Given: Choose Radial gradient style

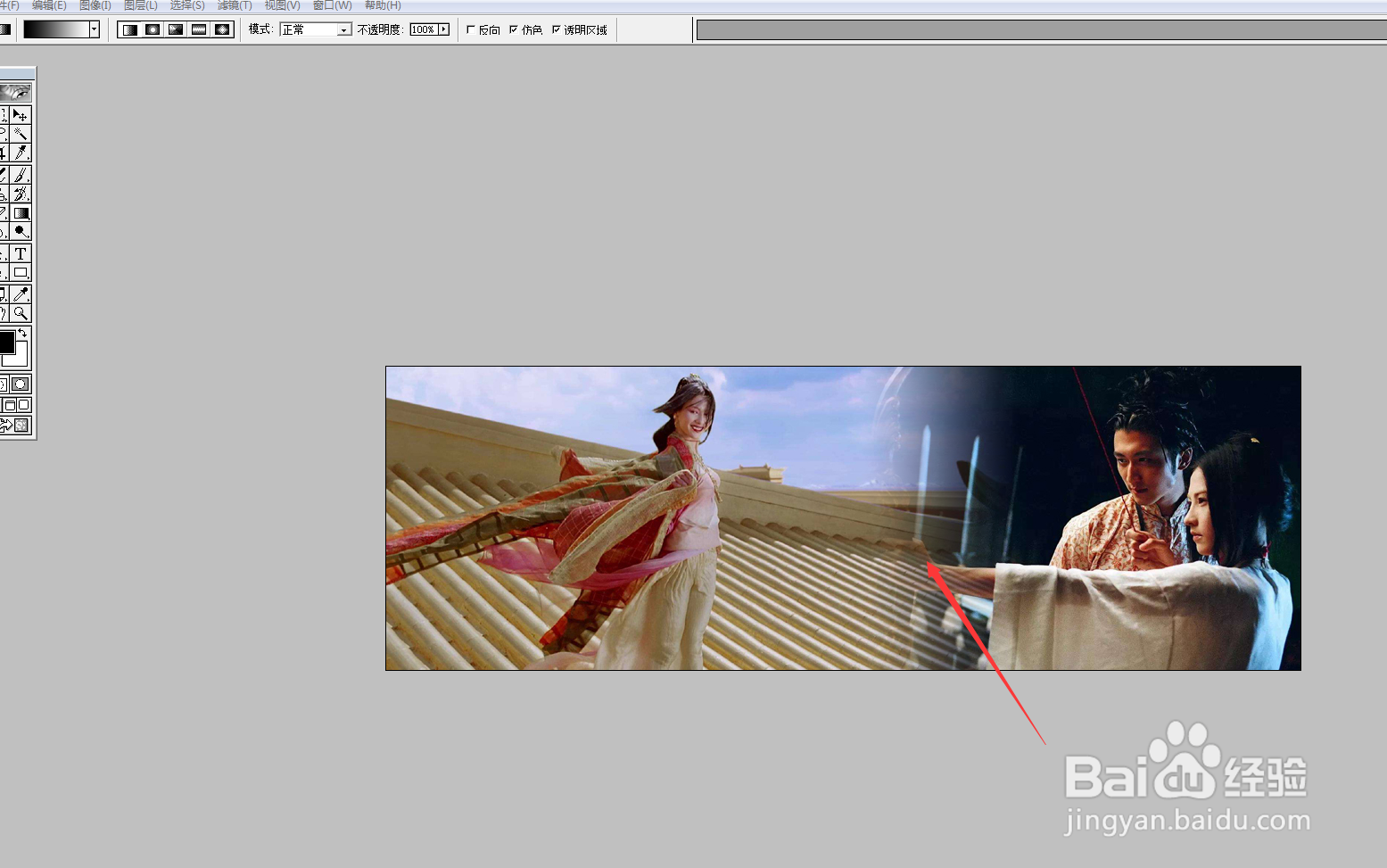Looking at the screenshot, I should click(153, 29).
